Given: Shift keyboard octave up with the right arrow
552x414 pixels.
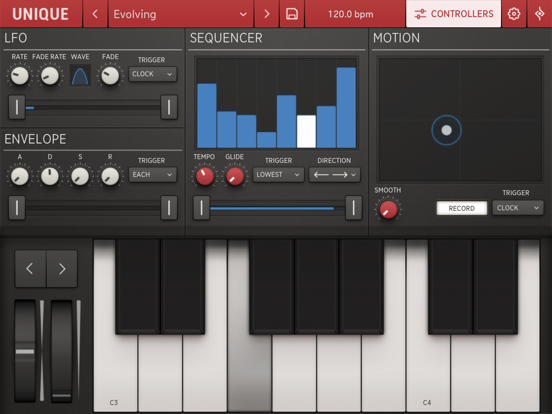Looking at the screenshot, I should pos(62,269).
